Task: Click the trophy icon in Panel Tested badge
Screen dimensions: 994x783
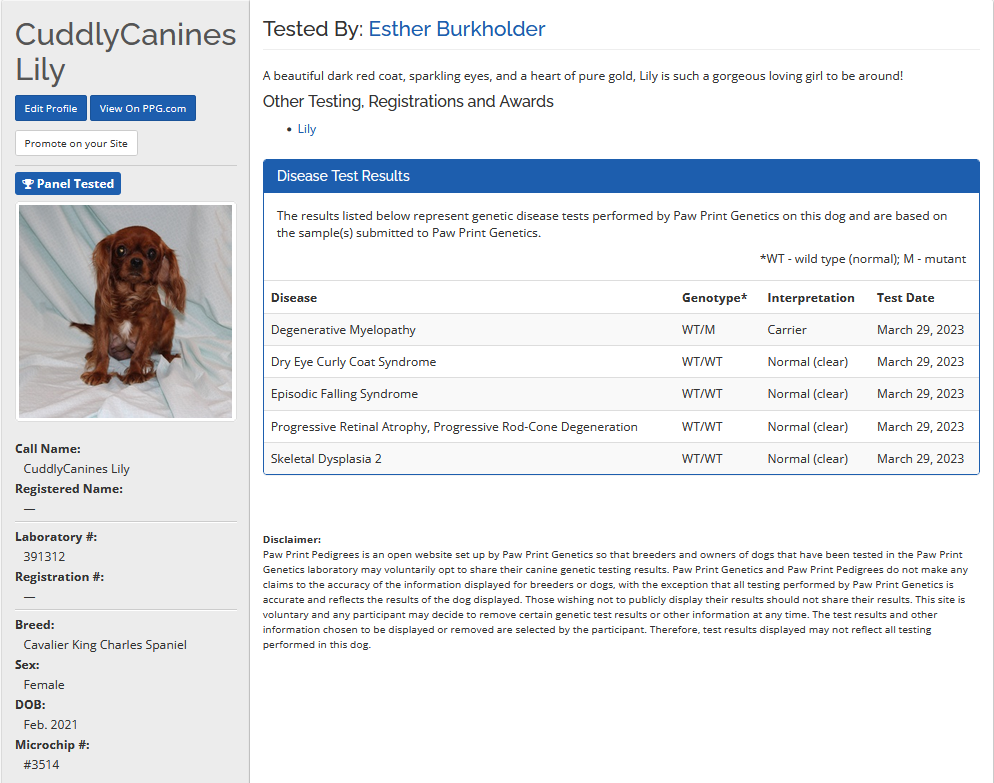Action: [28, 184]
